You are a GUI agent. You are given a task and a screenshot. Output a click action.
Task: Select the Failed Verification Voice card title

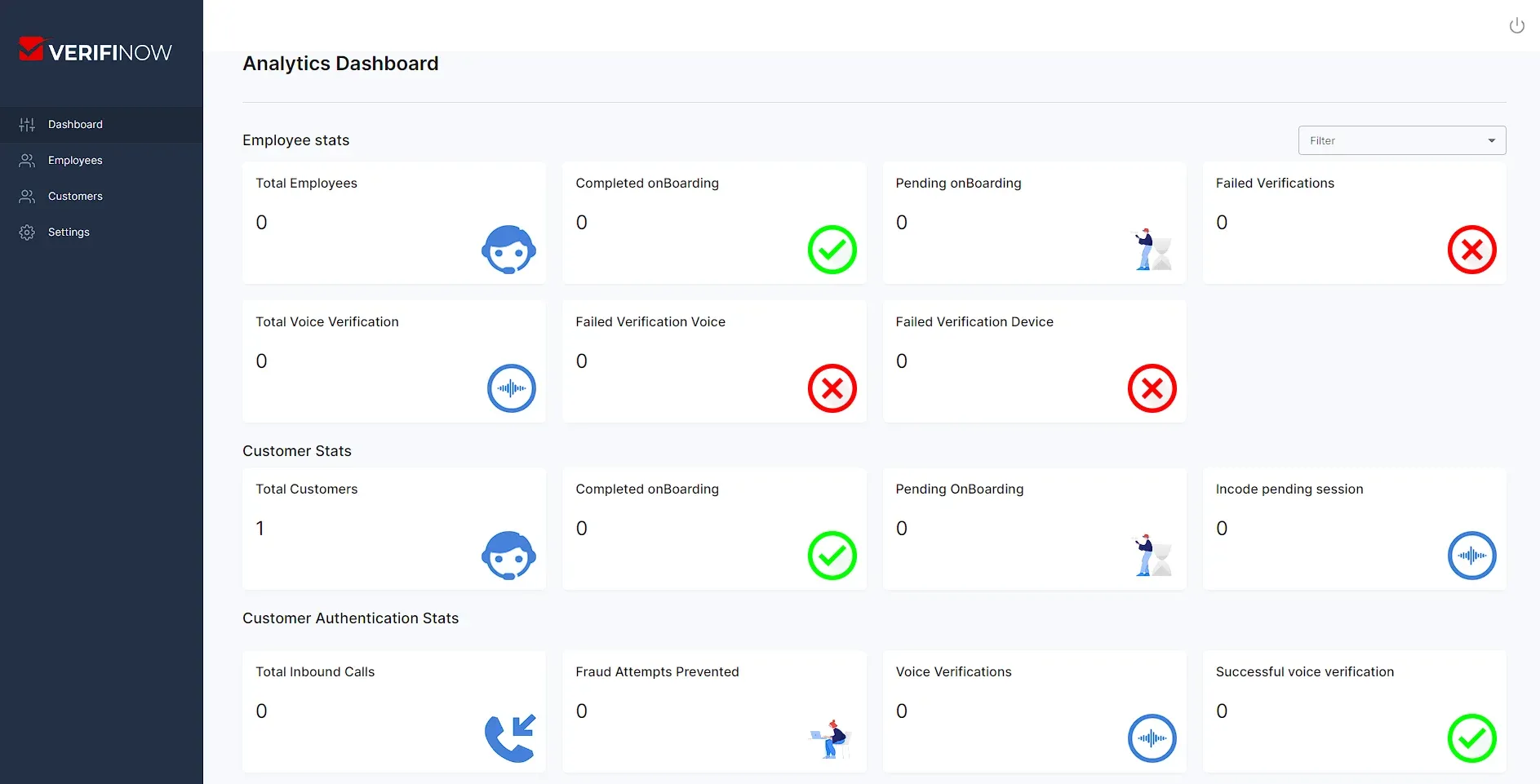pyautogui.click(x=650, y=322)
